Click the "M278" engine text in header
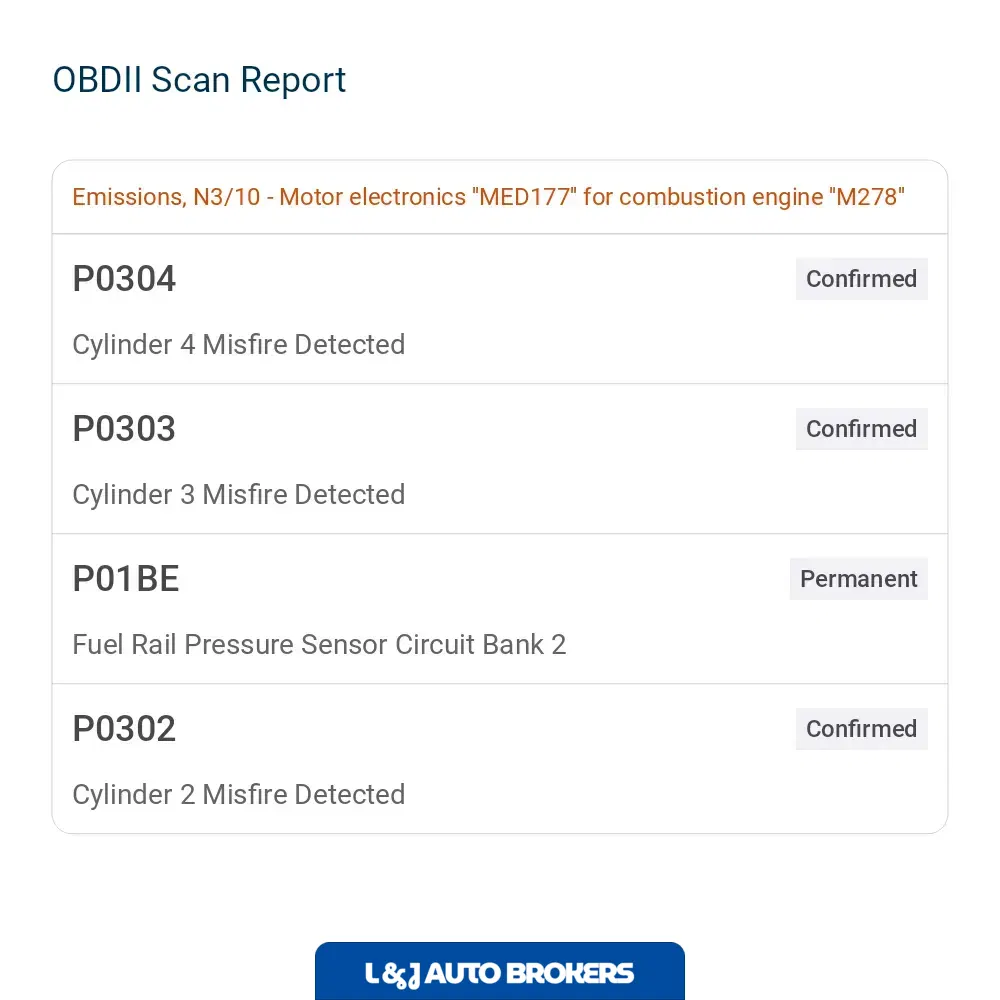Viewport: 1000px width, 1000px height. click(x=867, y=197)
